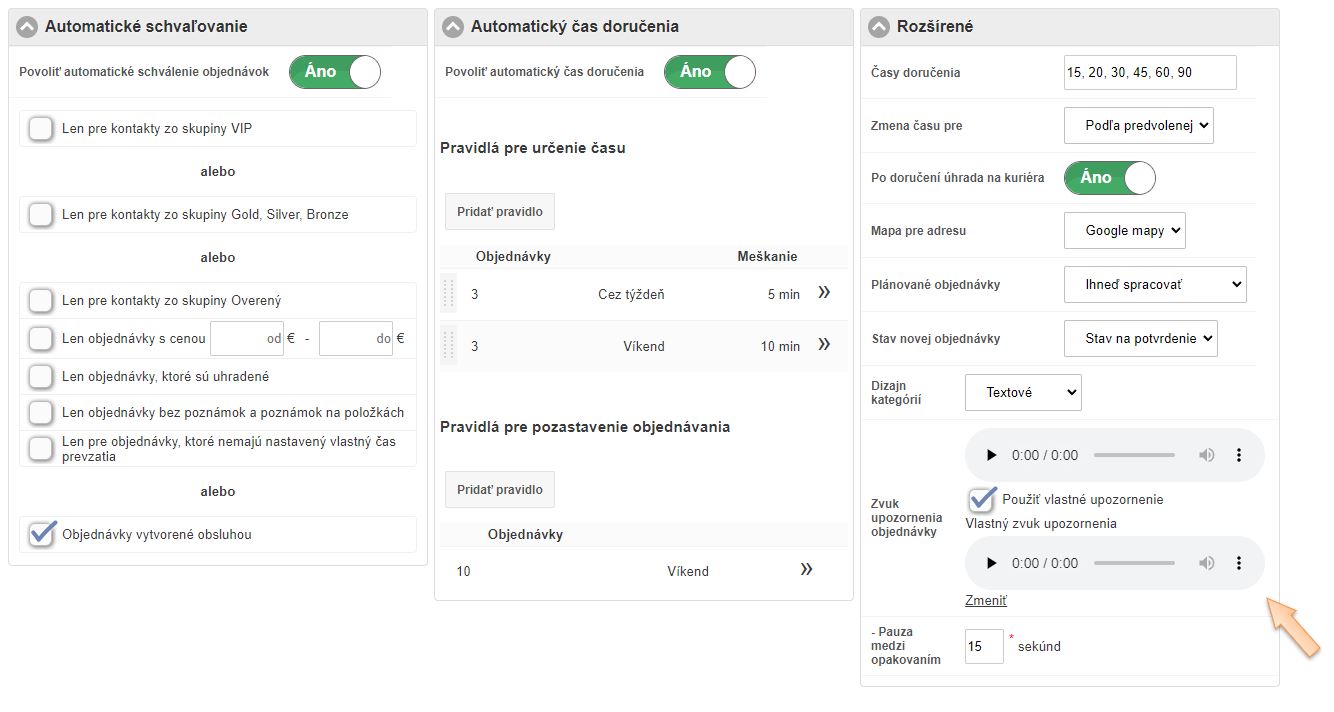Click the drag handle of the Víkend 10 min rule
The width and height of the screenshot is (1334, 712).
point(448,346)
